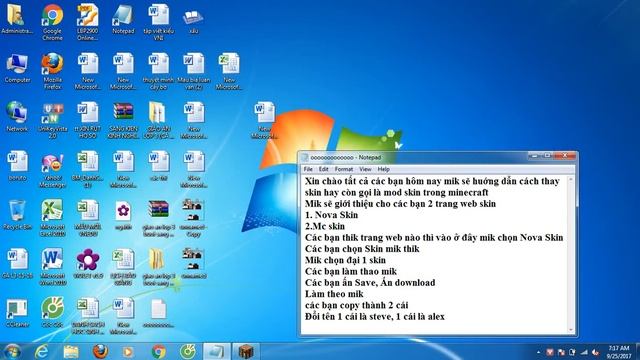Minimize the Notepad window
This screenshot has height=360, width=640.
[x=535, y=156]
